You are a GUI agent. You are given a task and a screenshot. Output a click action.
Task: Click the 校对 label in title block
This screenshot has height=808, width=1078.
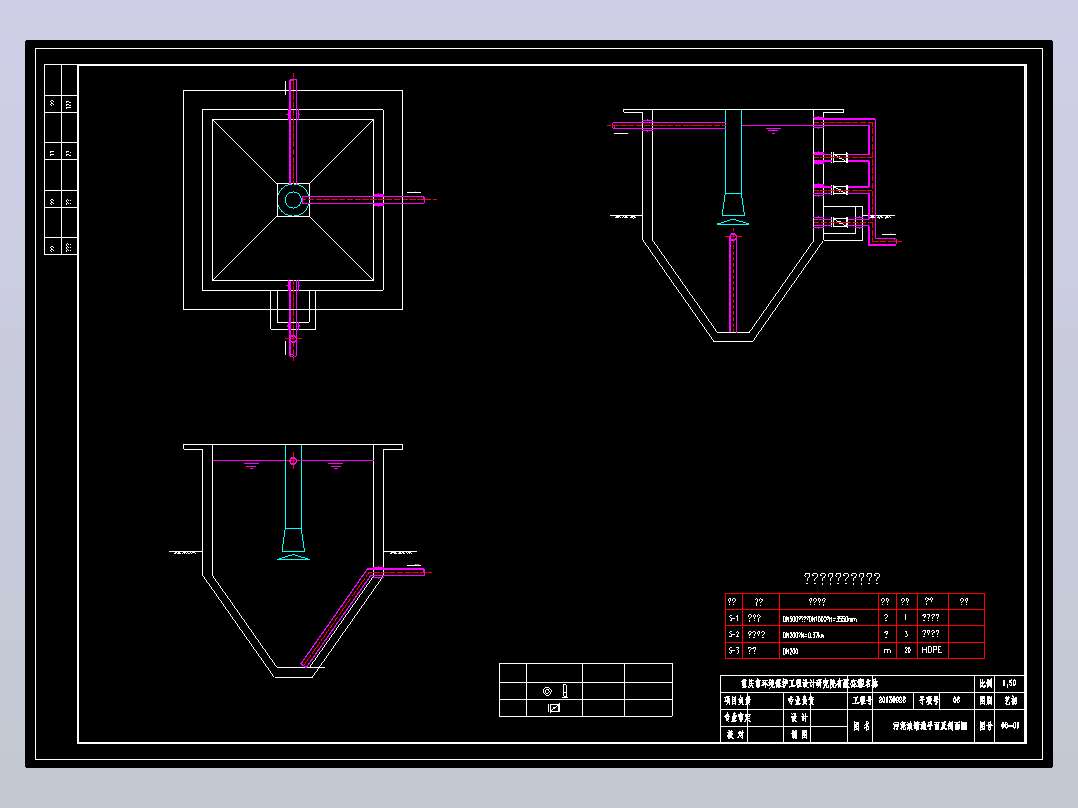[x=736, y=734]
